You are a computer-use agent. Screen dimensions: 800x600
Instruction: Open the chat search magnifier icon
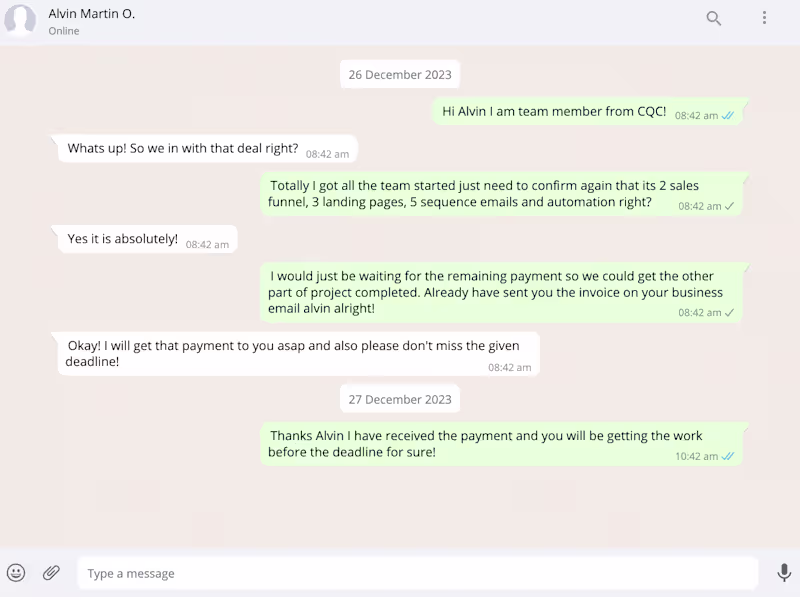[x=714, y=18]
